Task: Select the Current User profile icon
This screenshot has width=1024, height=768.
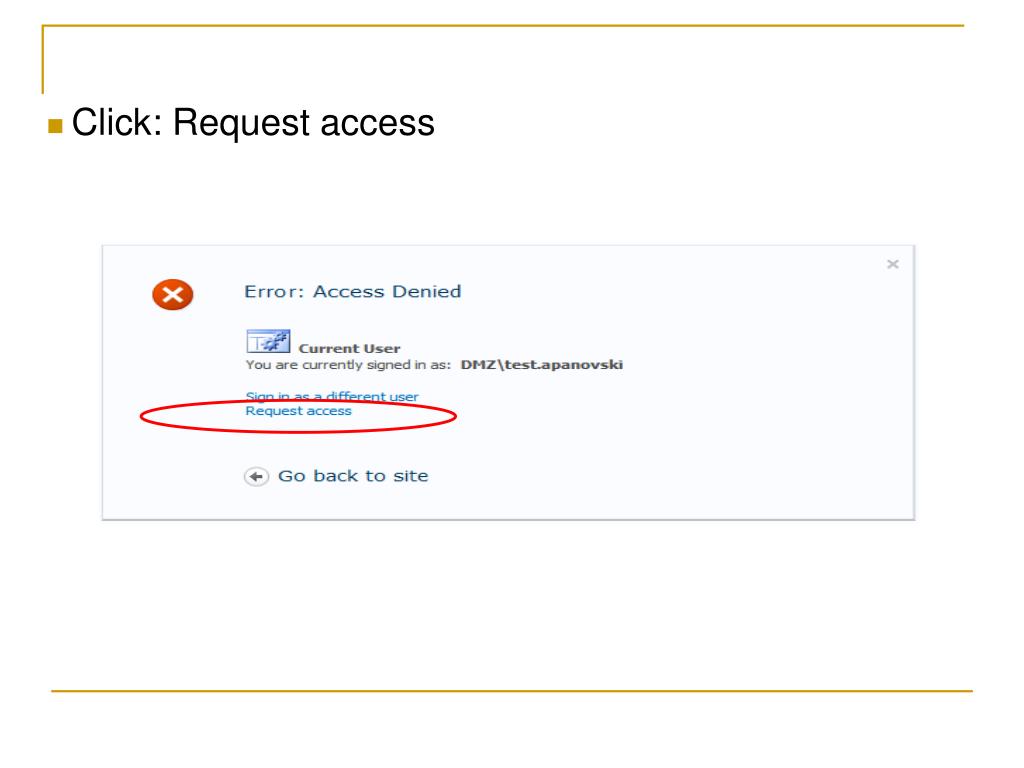Action: (x=268, y=341)
